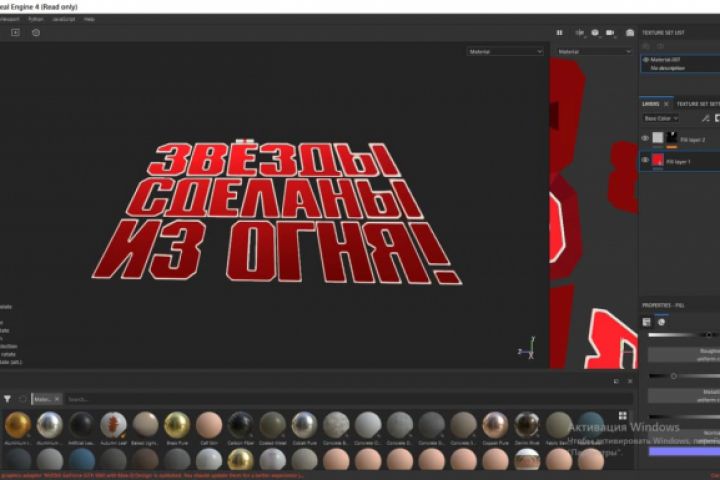
Task: Click the graphics adapter warning in the status bar
Action: pos(152,475)
